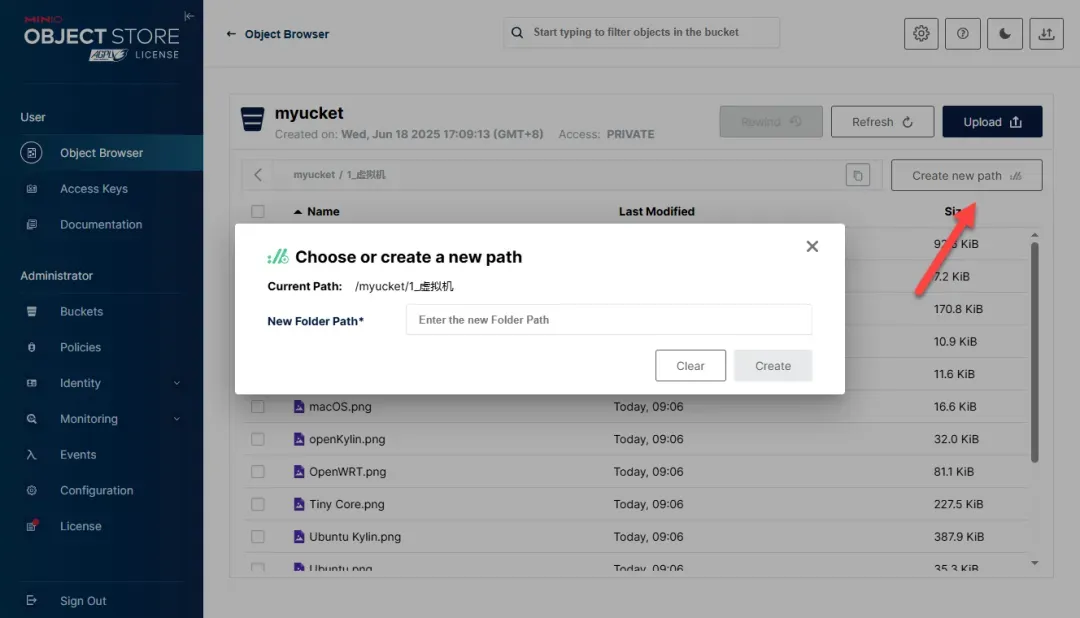Sort by Name column arrow
Image resolution: width=1080 pixels, height=618 pixels.
297,212
